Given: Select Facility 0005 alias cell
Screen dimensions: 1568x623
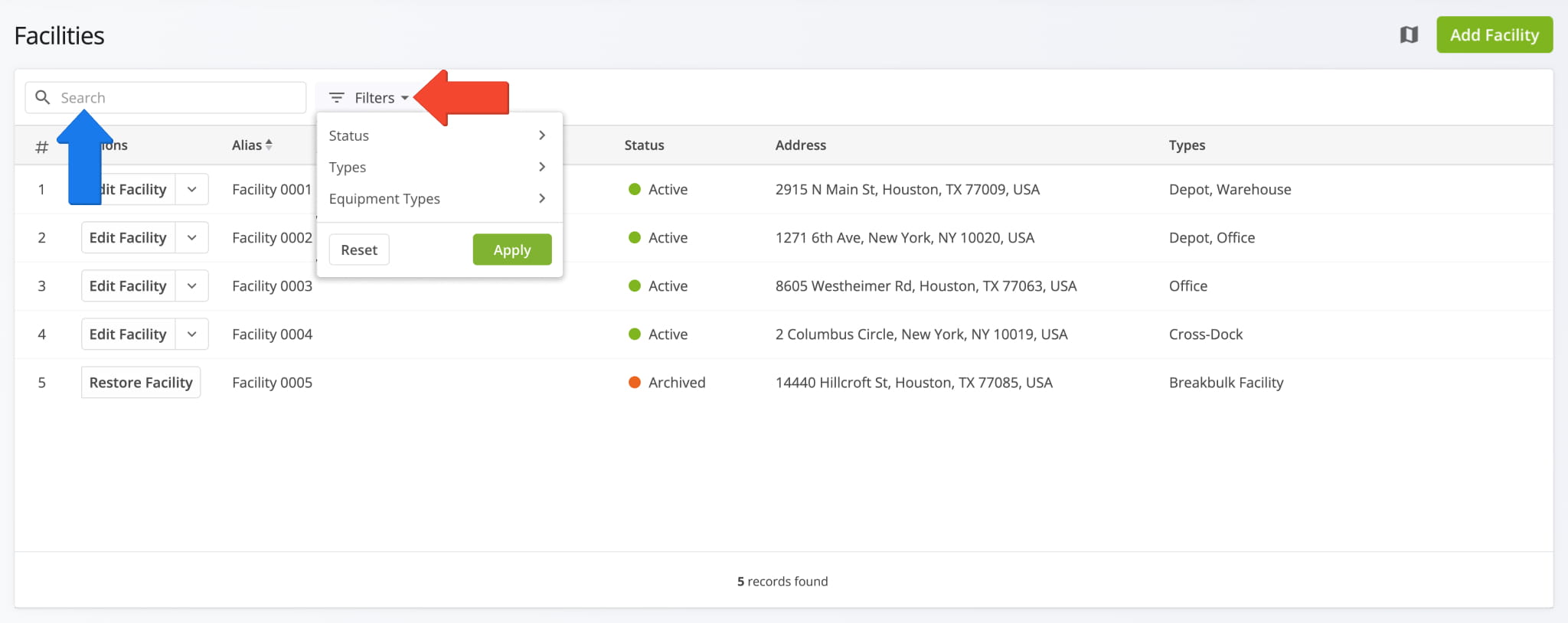Looking at the screenshot, I should coord(272,382).
